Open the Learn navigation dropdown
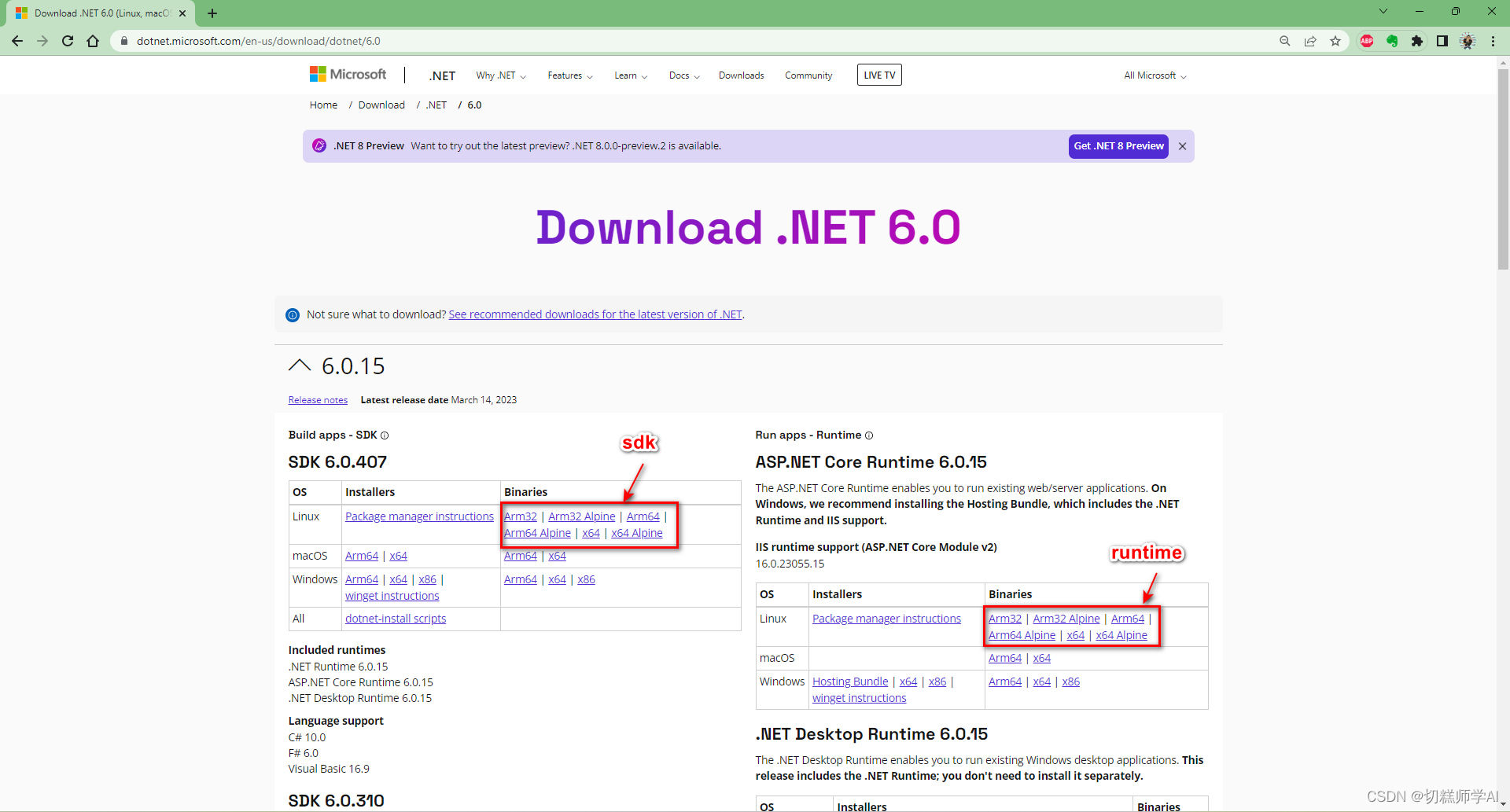Viewport: 1510px width, 812px height. 630,75
